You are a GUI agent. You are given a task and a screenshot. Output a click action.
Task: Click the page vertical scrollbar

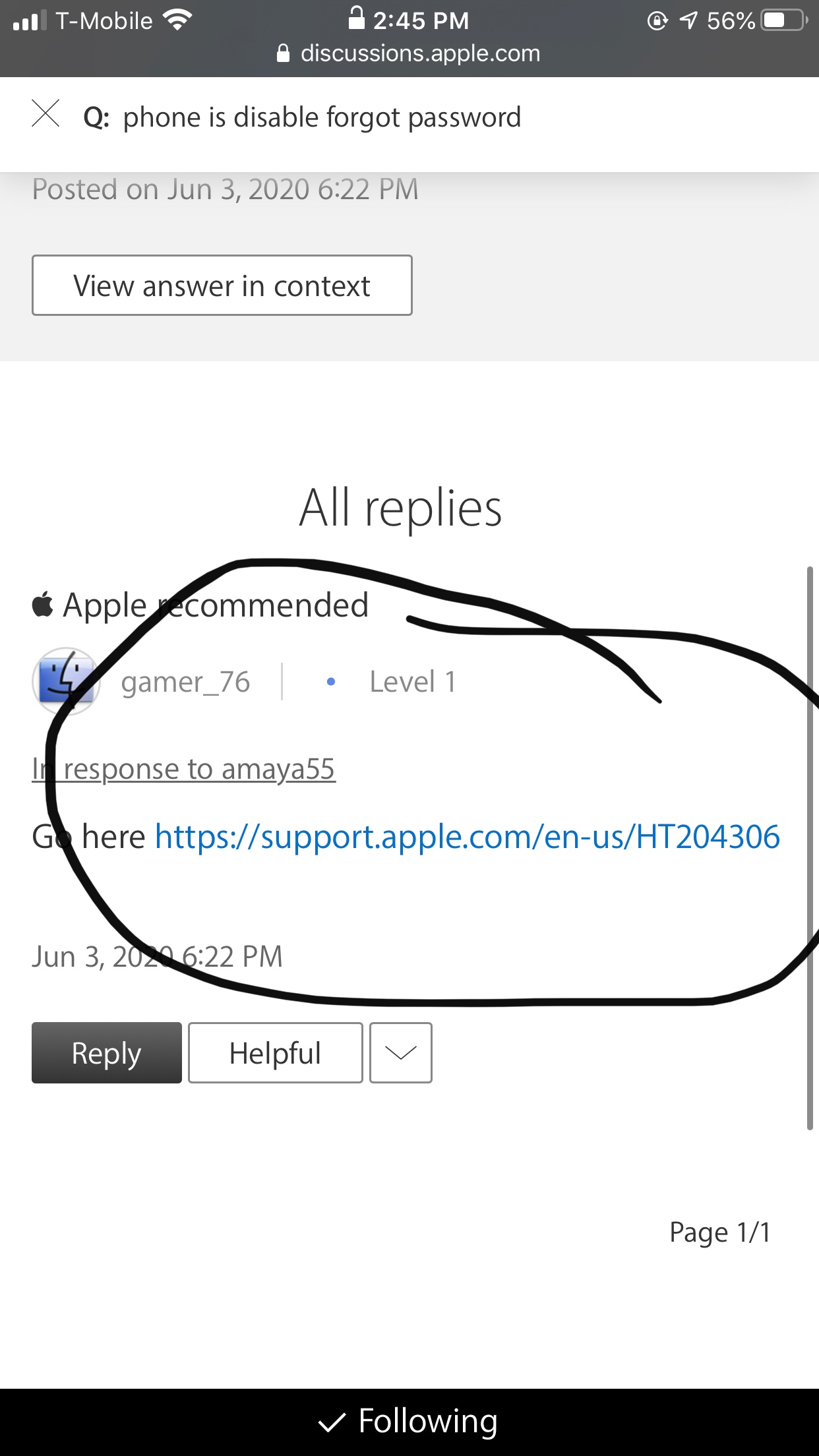click(810, 848)
